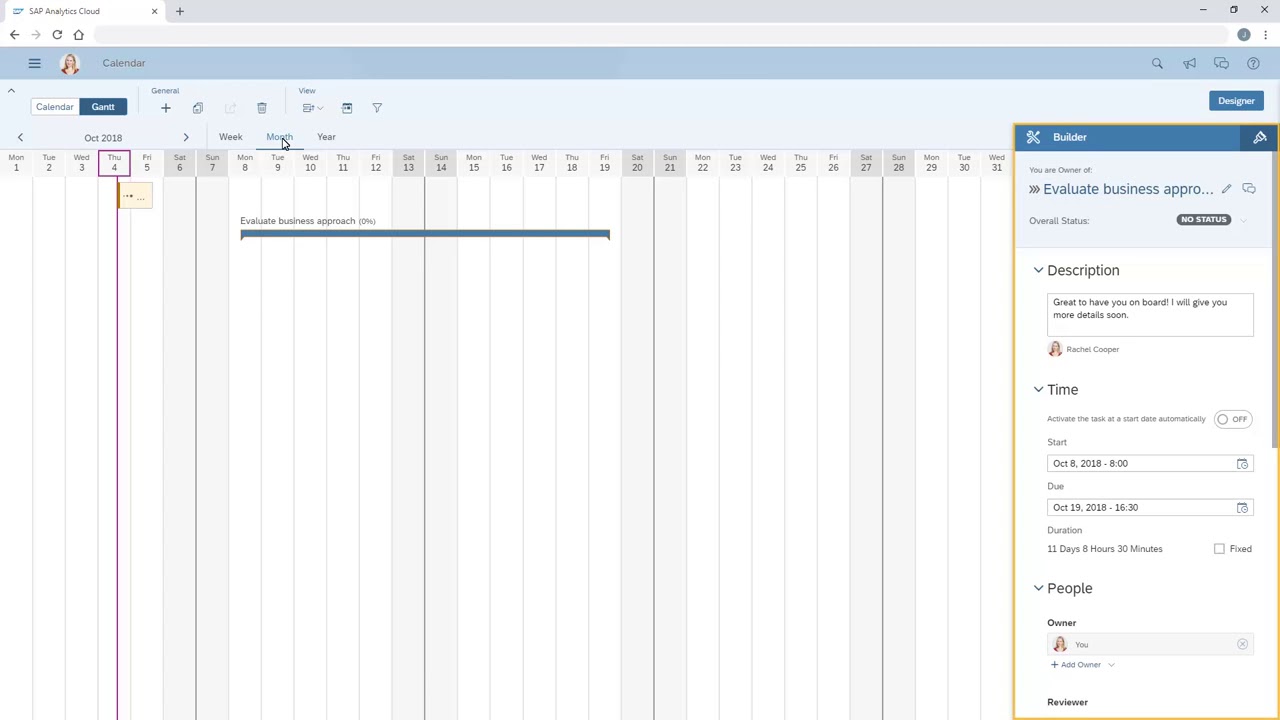Open the view options dropdown icon
The width and height of the screenshot is (1280, 720).
tap(312, 108)
